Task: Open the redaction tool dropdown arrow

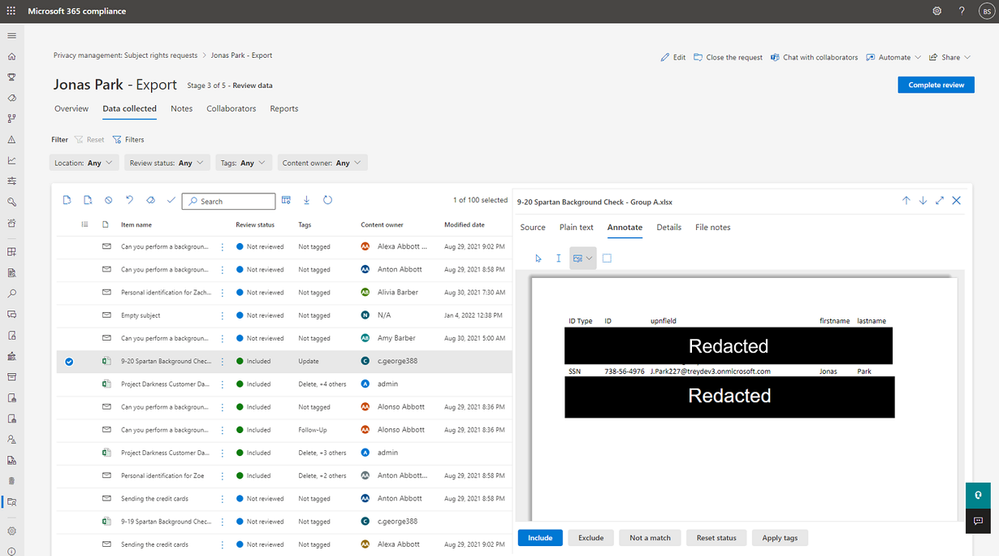Action: click(x=589, y=259)
